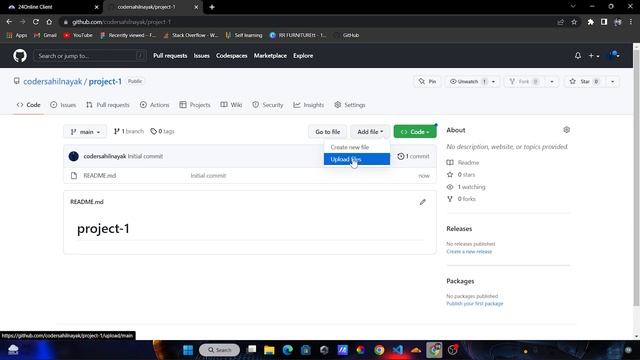Open the Wiki tab
The height and width of the screenshot is (360, 640).
coord(231,105)
